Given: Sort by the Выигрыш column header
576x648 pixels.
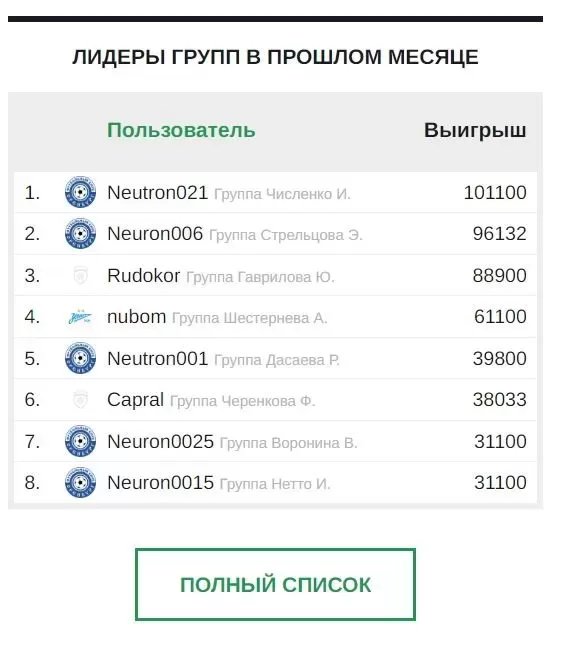Looking at the screenshot, I should pos(475,130).
